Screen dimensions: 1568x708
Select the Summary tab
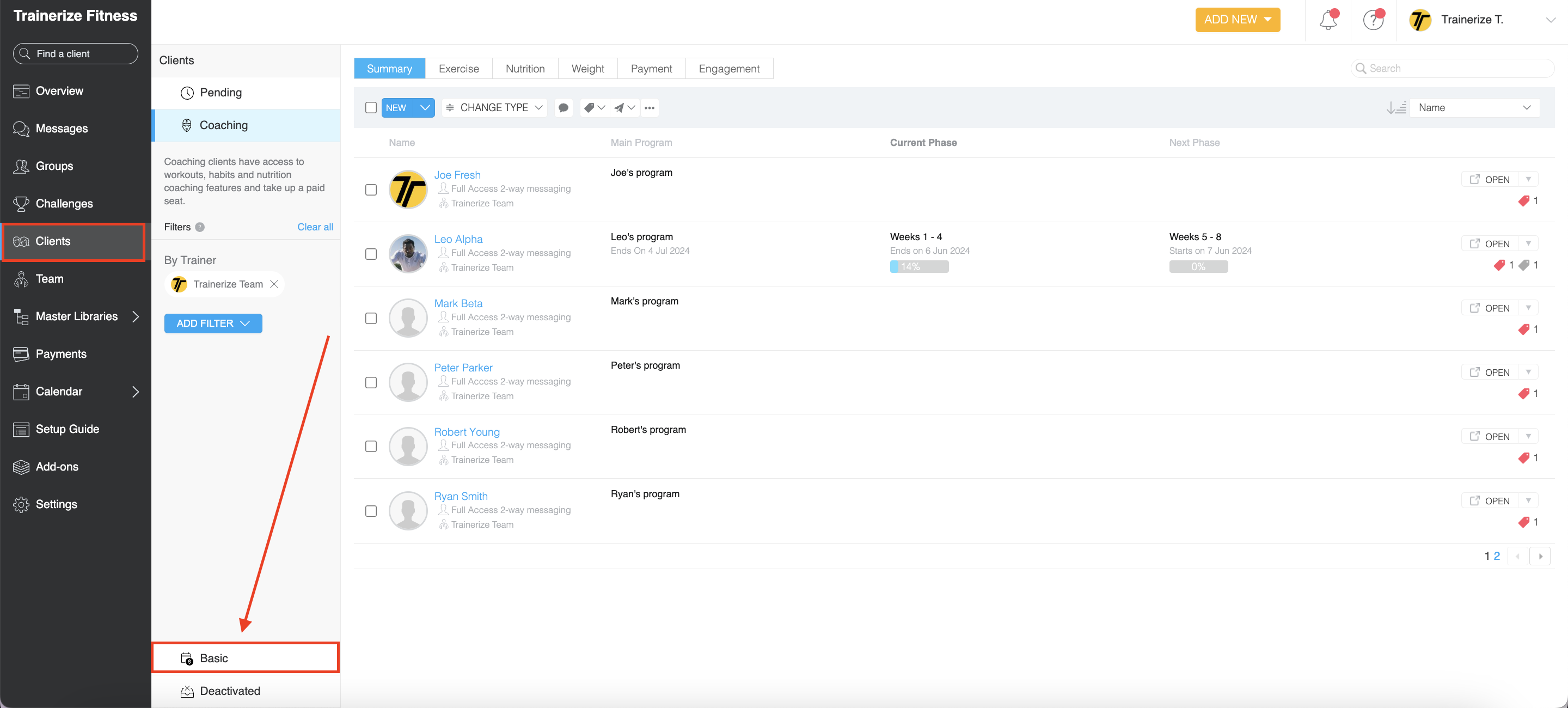click(x=389, y=69)
